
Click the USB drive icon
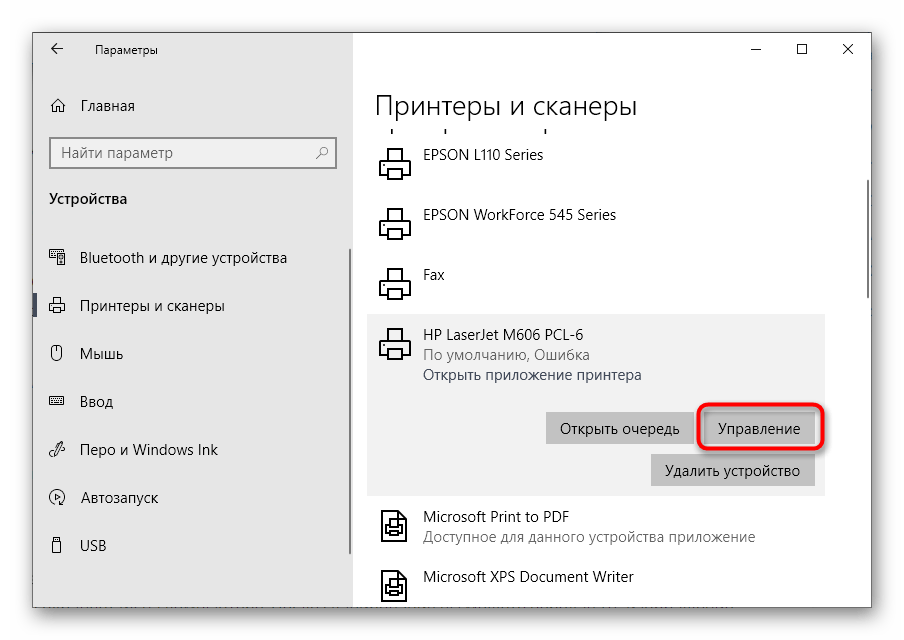click(x=59, y=546)
